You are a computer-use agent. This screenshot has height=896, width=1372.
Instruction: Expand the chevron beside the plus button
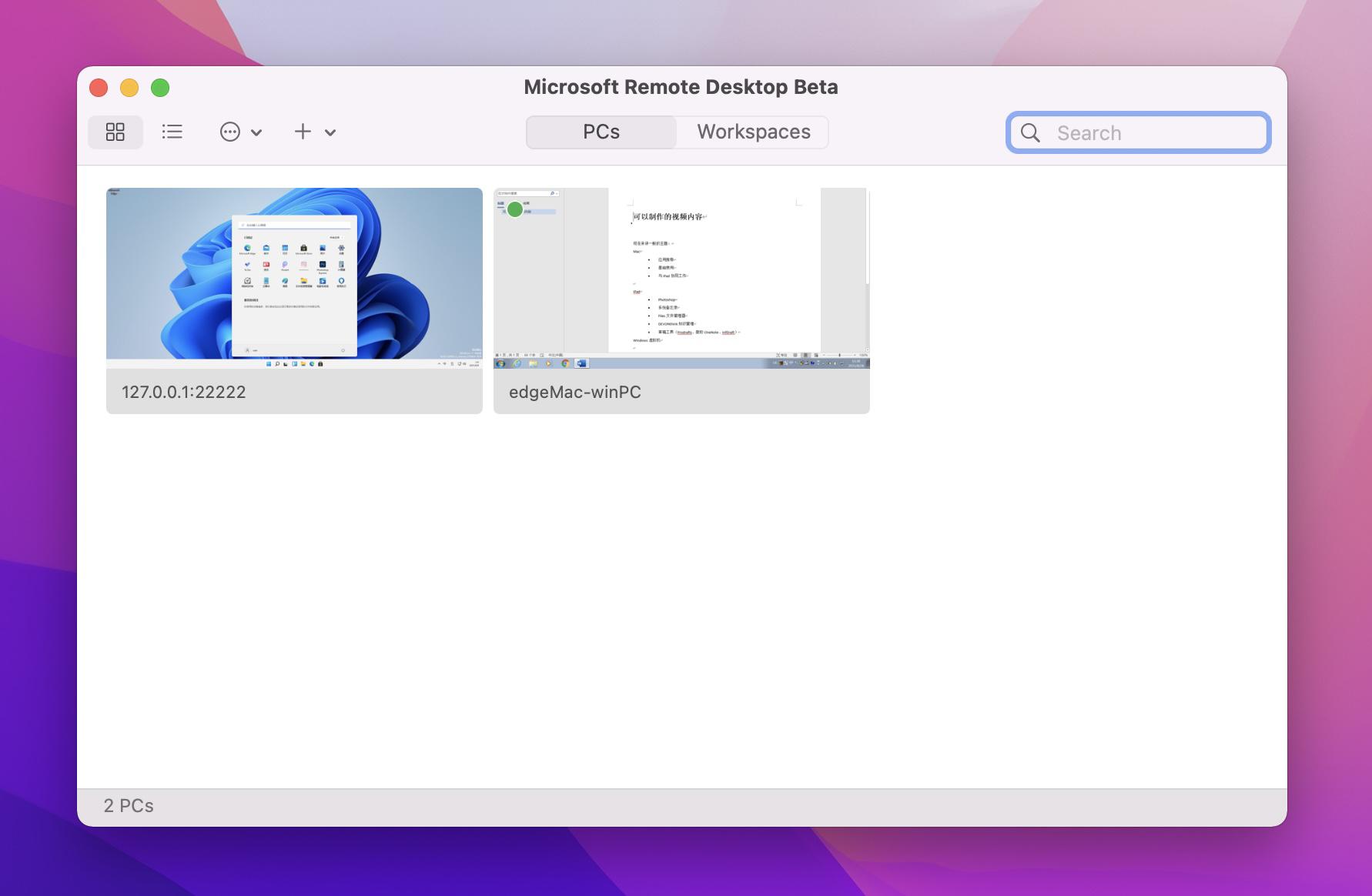point(330,132)
